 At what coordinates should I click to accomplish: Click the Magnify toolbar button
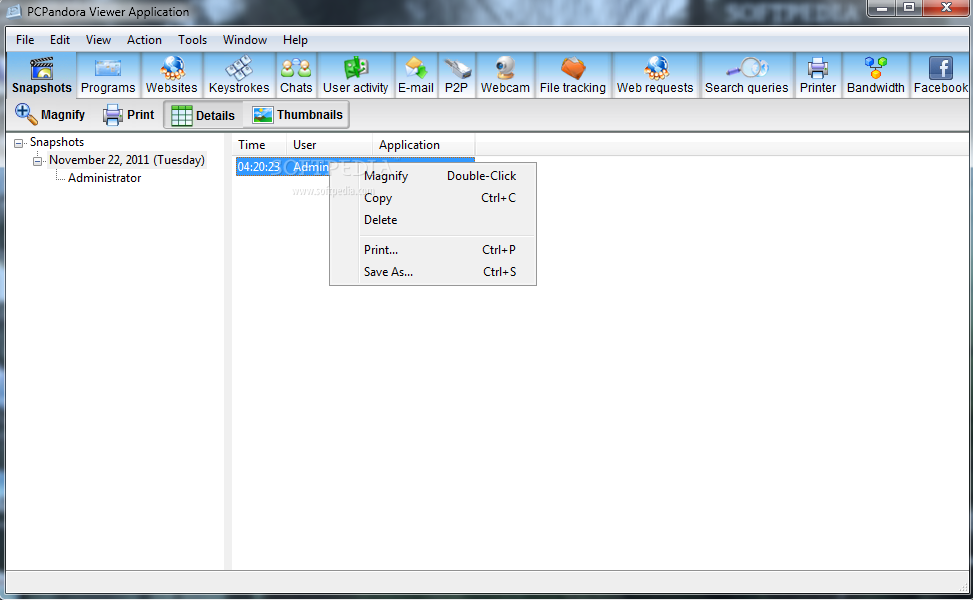pyautogui.click(x=50, y=115)
